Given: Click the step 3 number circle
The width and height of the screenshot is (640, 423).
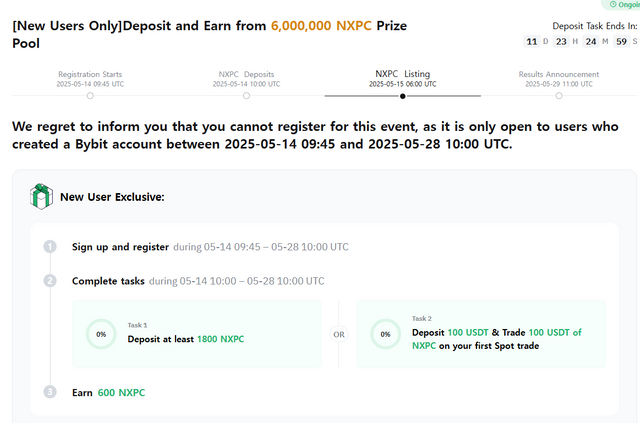Looking at the screenshot, I should (50, 392).
